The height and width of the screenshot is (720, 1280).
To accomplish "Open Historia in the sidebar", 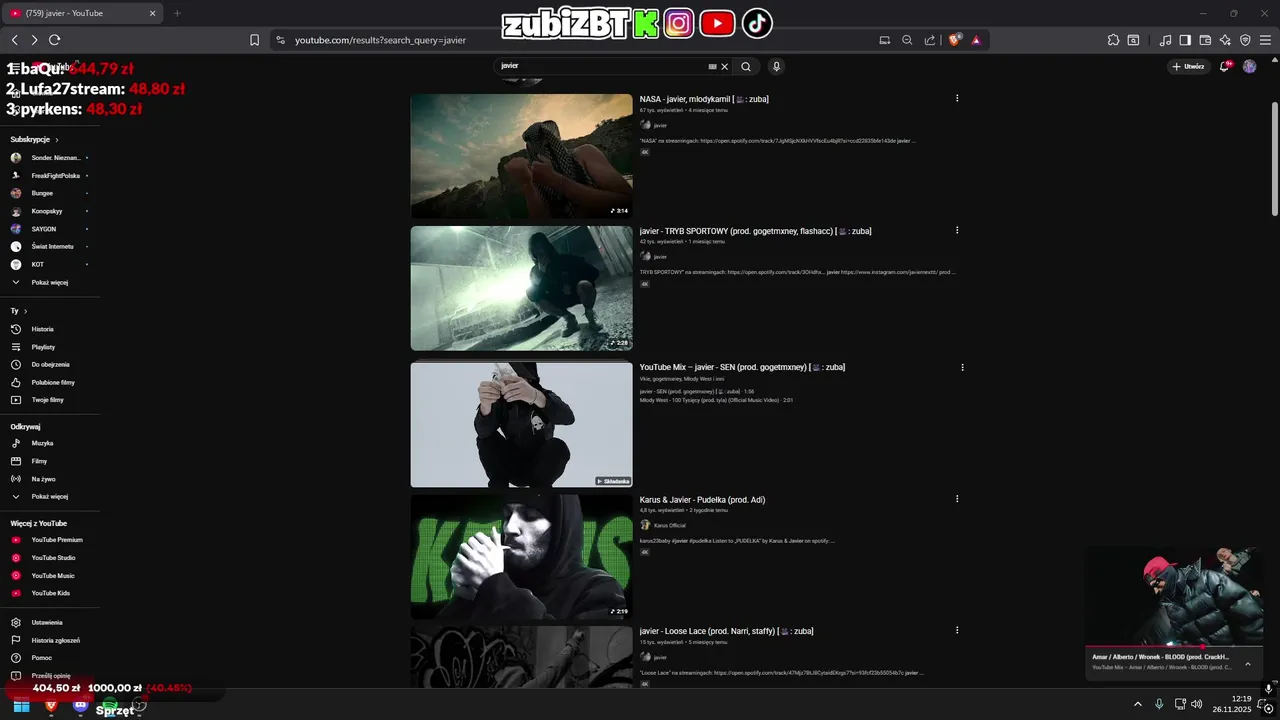I will 42,329.
